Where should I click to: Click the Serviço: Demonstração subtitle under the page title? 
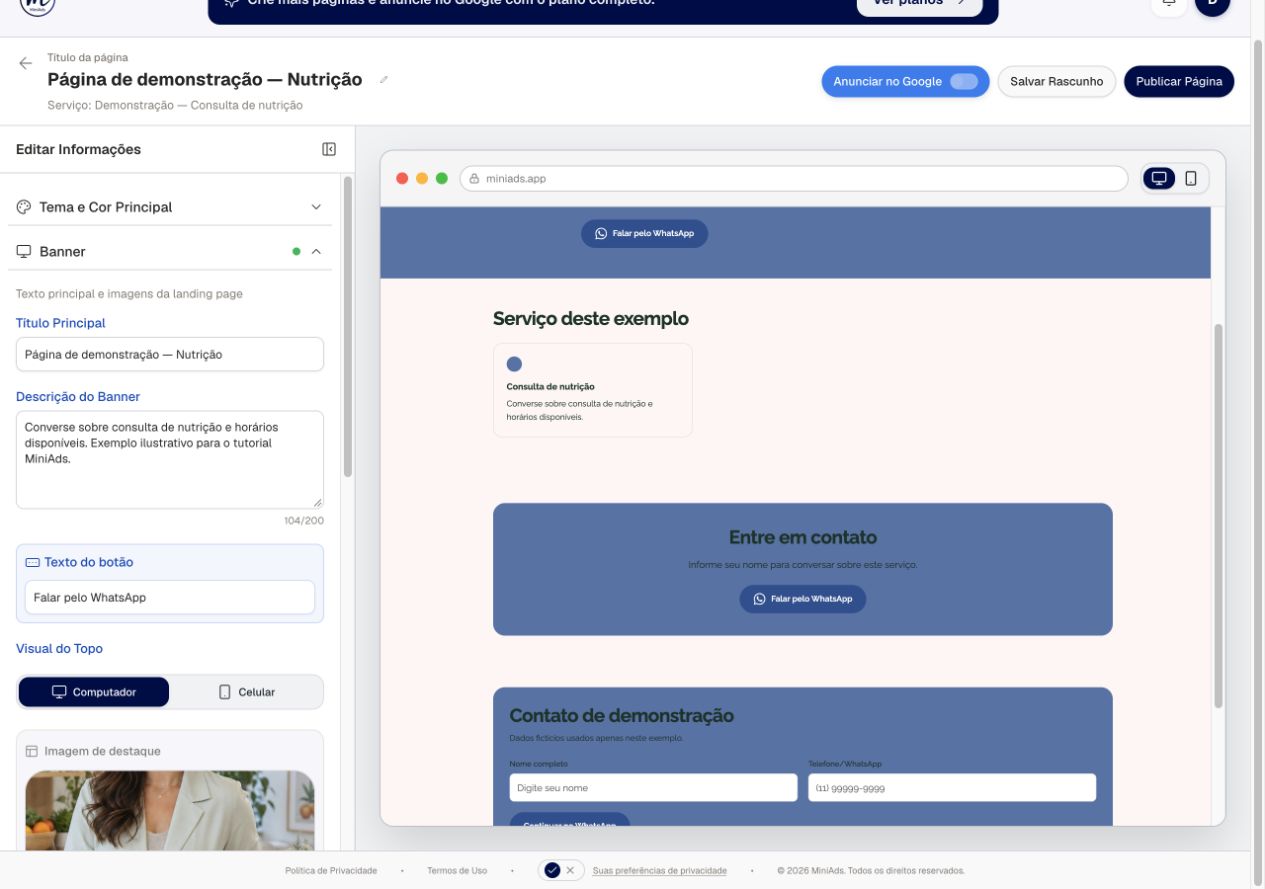click(175, 105)
